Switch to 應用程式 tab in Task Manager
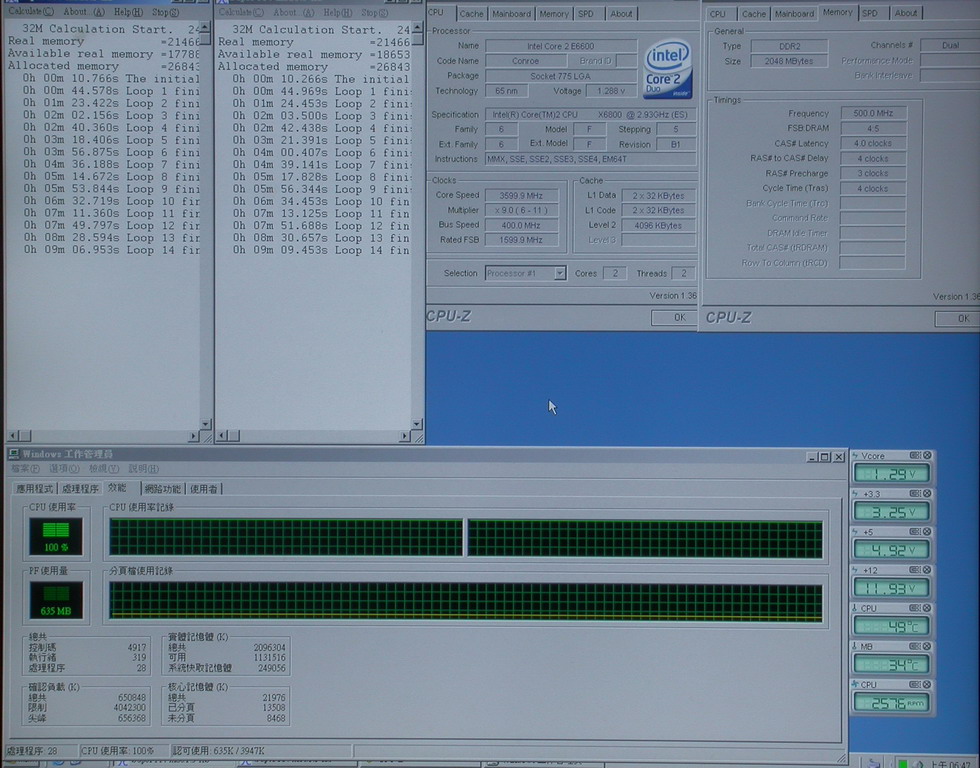980x768 pixels. pos(34,489)
